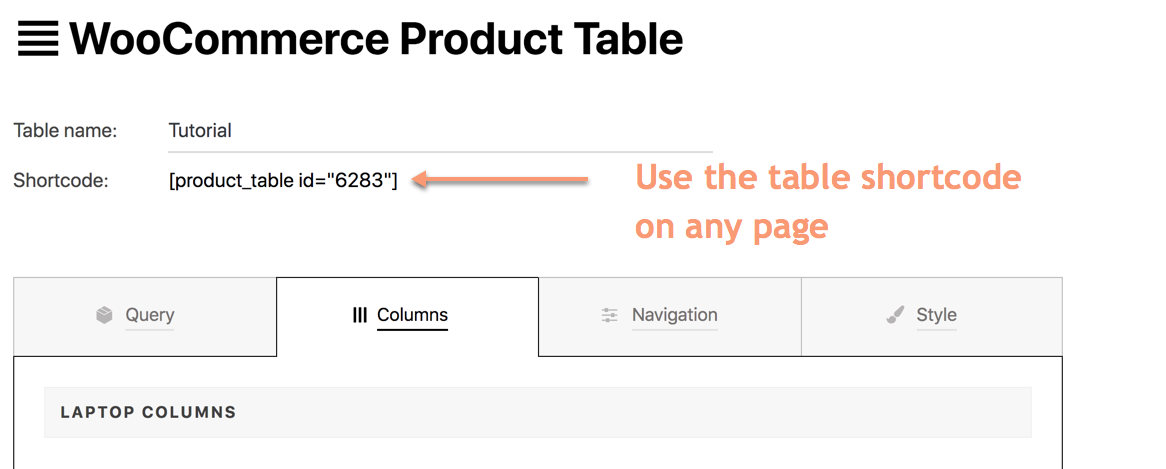Click the product_table shortcode text
1166x469 pixels.
point(283,181)
